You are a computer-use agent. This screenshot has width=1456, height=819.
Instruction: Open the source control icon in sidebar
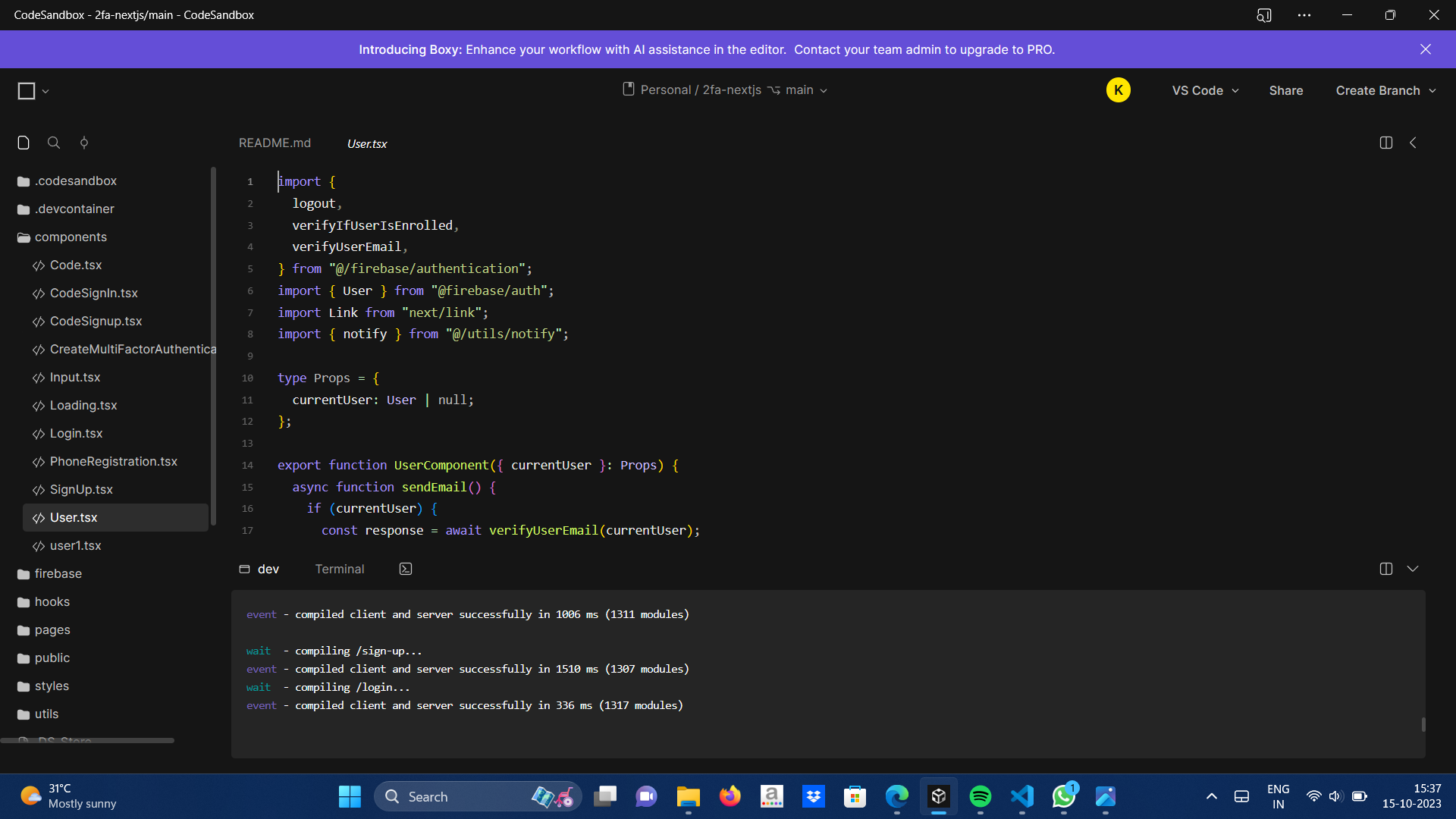tap(84, 143)
